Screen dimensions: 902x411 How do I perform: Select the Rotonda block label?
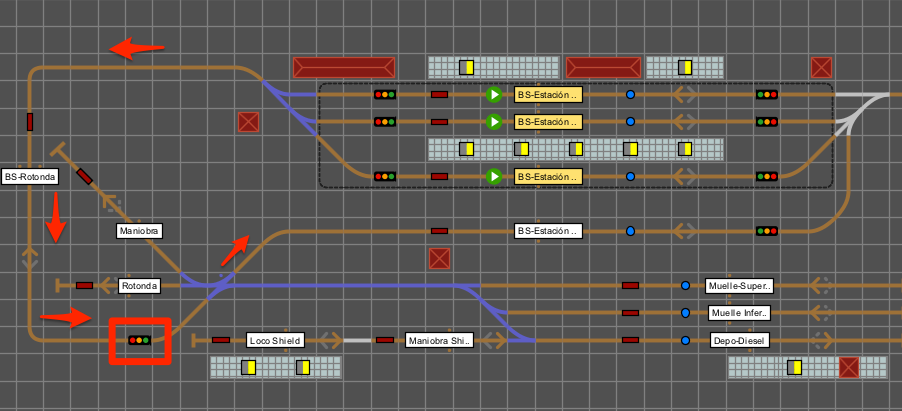pos(140,286)
